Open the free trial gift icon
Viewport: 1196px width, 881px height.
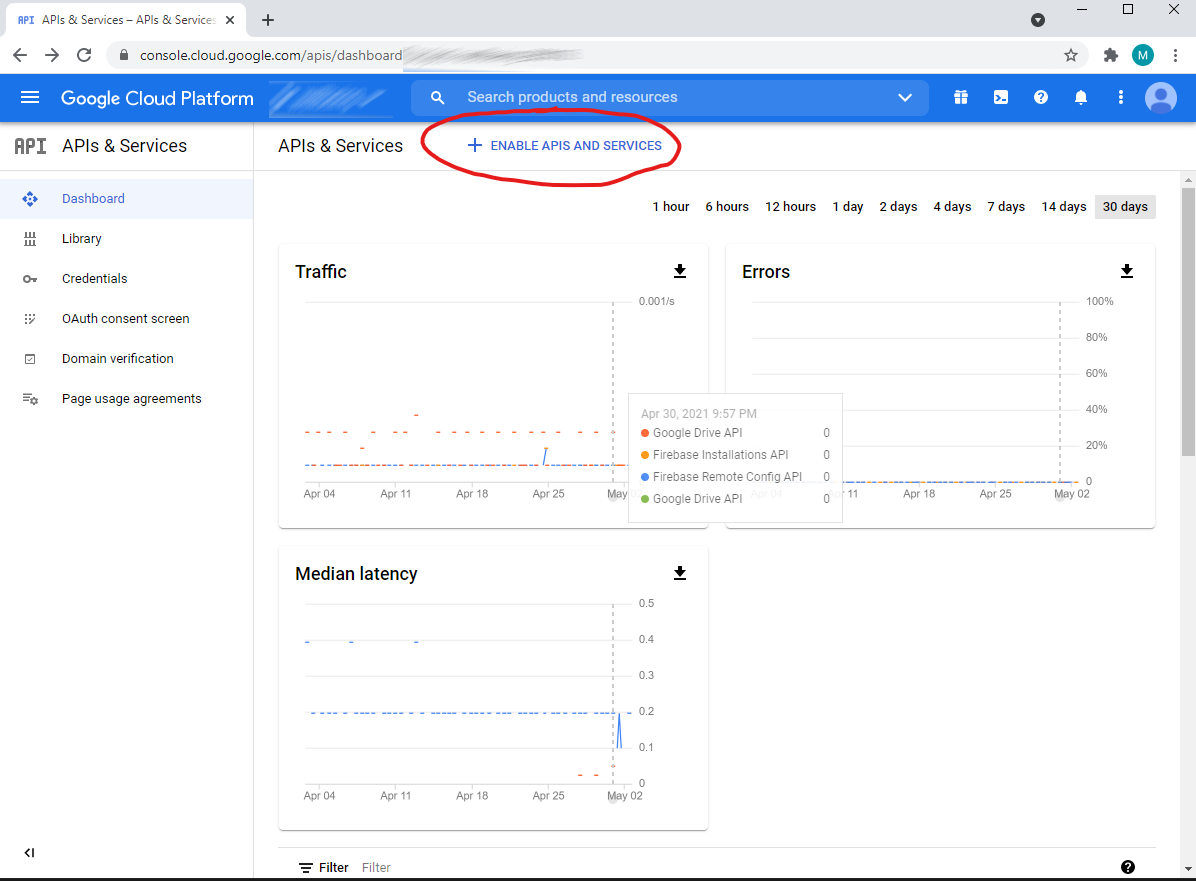tap(961, 97)
